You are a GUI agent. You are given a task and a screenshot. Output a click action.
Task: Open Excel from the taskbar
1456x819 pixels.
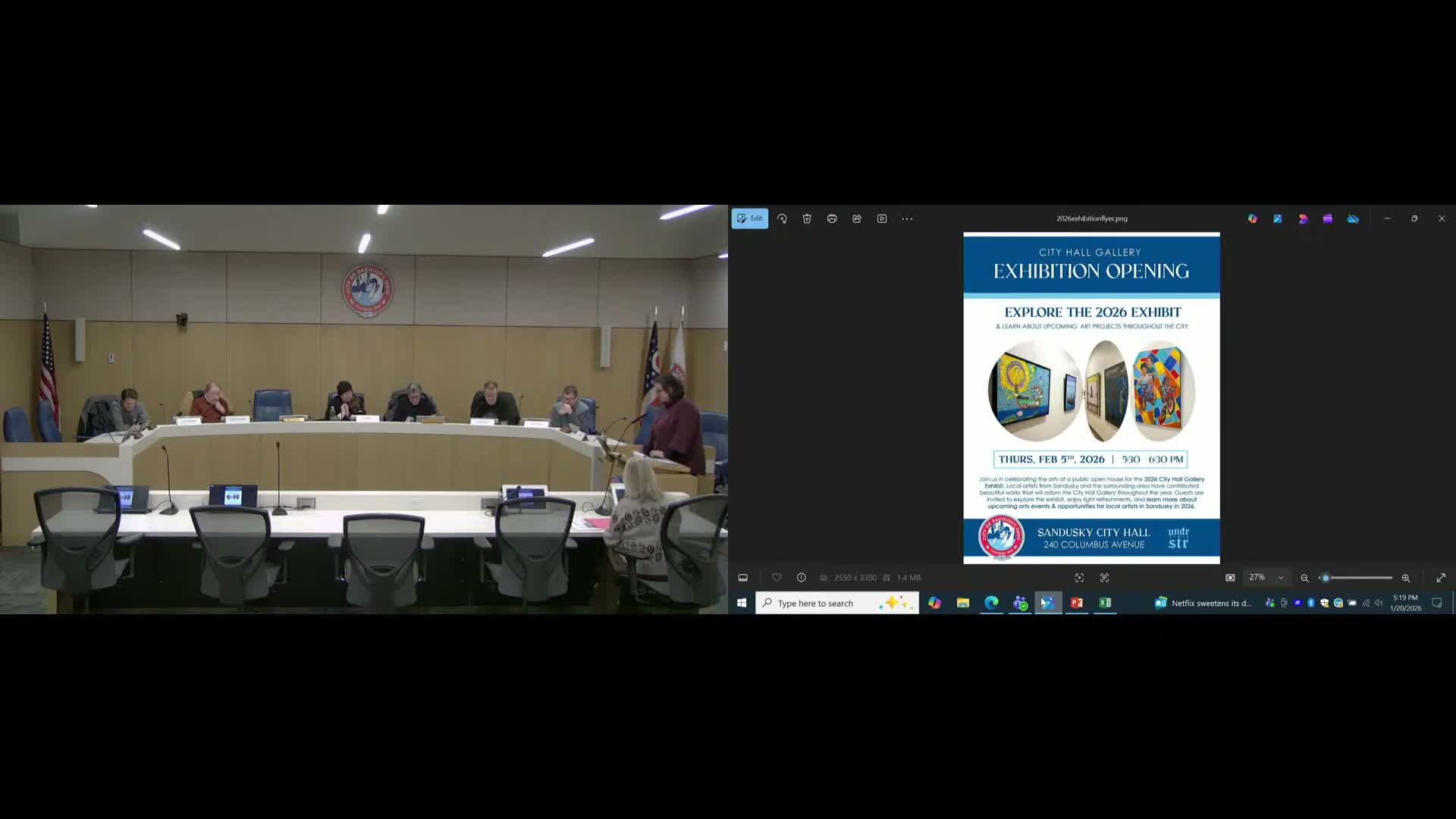click(1105, 603)
